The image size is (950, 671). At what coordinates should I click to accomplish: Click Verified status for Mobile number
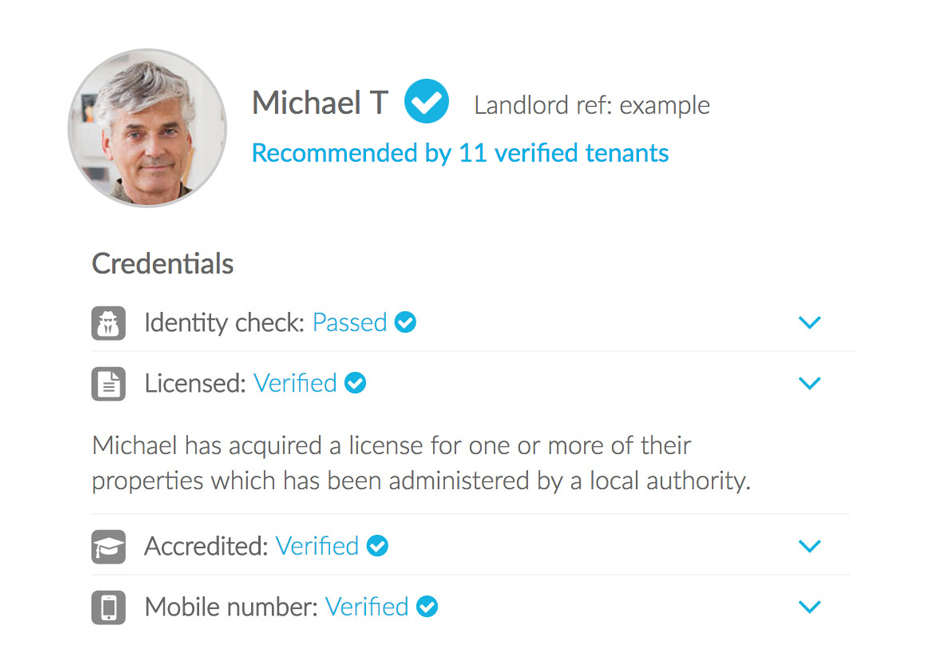(x=367, y=606)
